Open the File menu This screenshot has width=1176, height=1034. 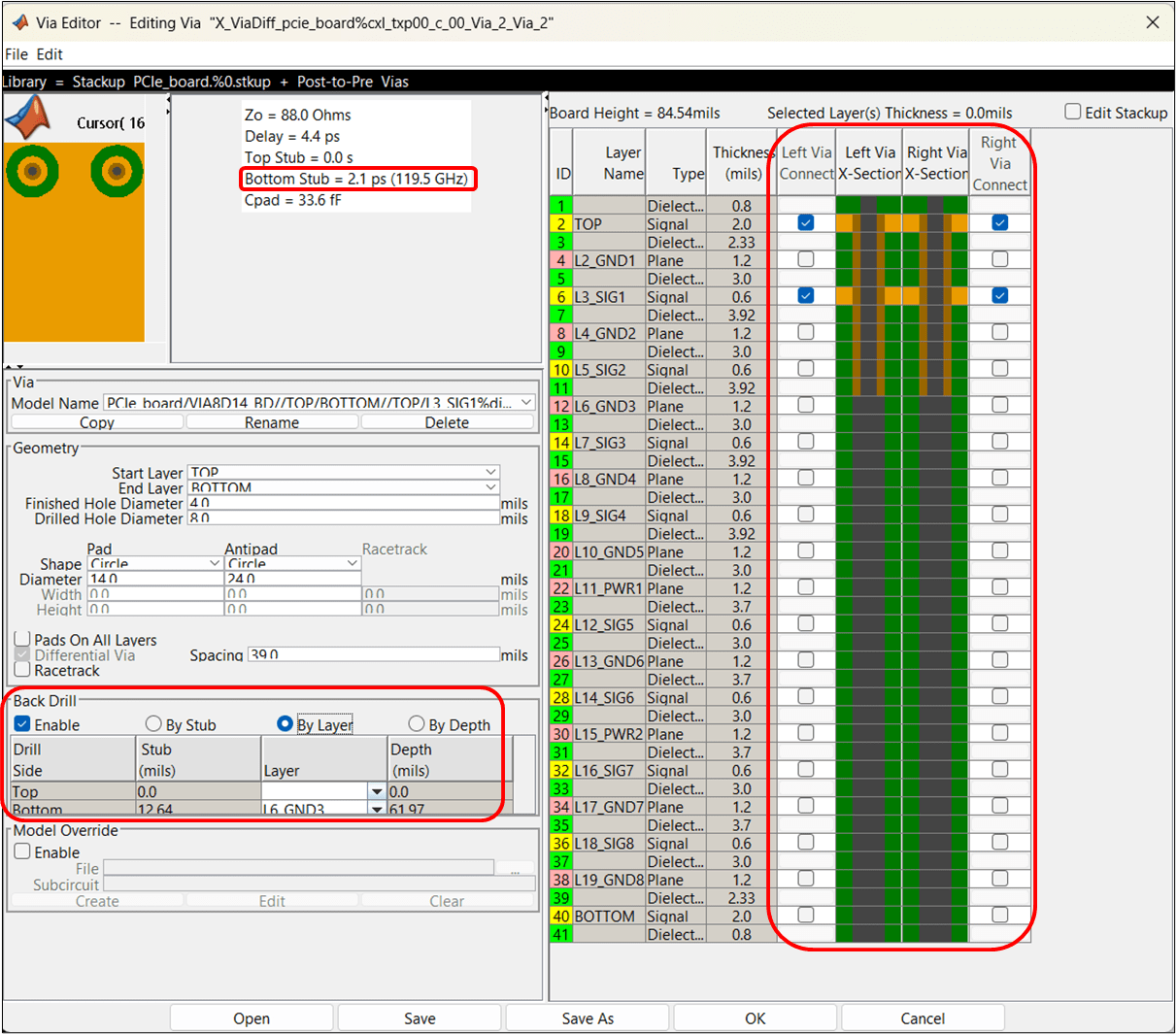pos(17,54)
